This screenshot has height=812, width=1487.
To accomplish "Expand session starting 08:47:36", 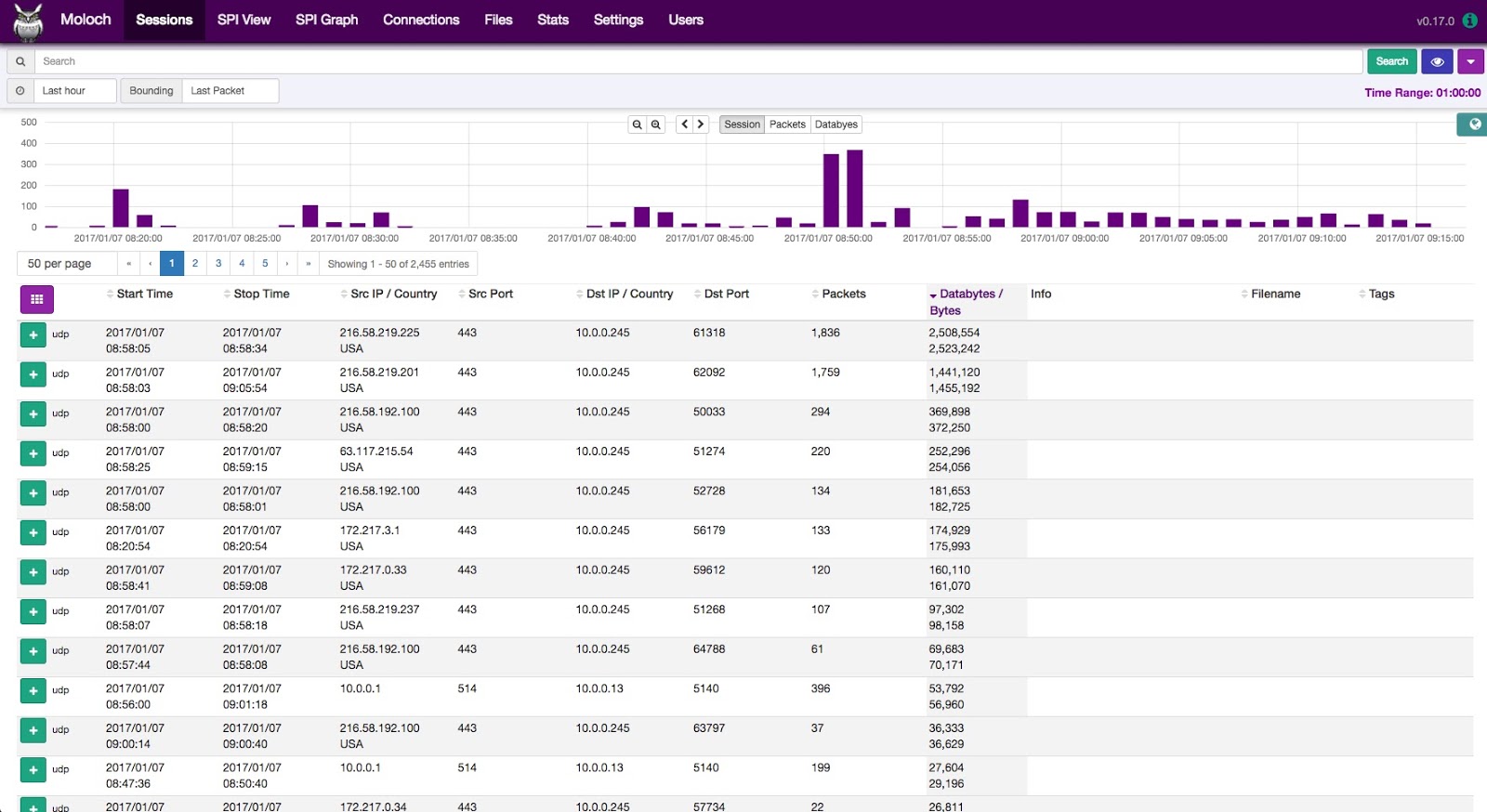I will (x=33, y=770).
